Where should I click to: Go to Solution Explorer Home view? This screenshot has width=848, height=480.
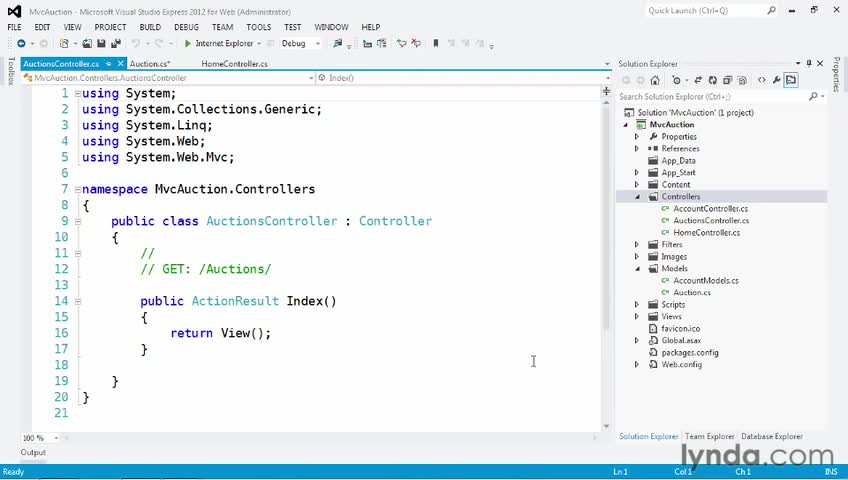(x=655, y=80)
